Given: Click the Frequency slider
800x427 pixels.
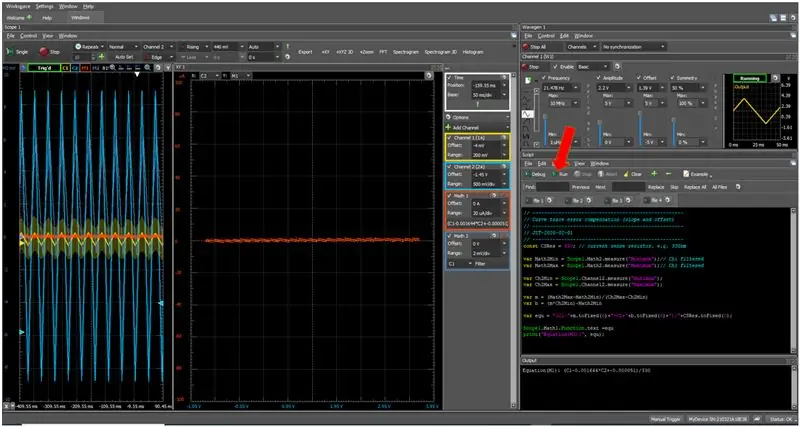Looking at the screenshot, I should [545, 130].
